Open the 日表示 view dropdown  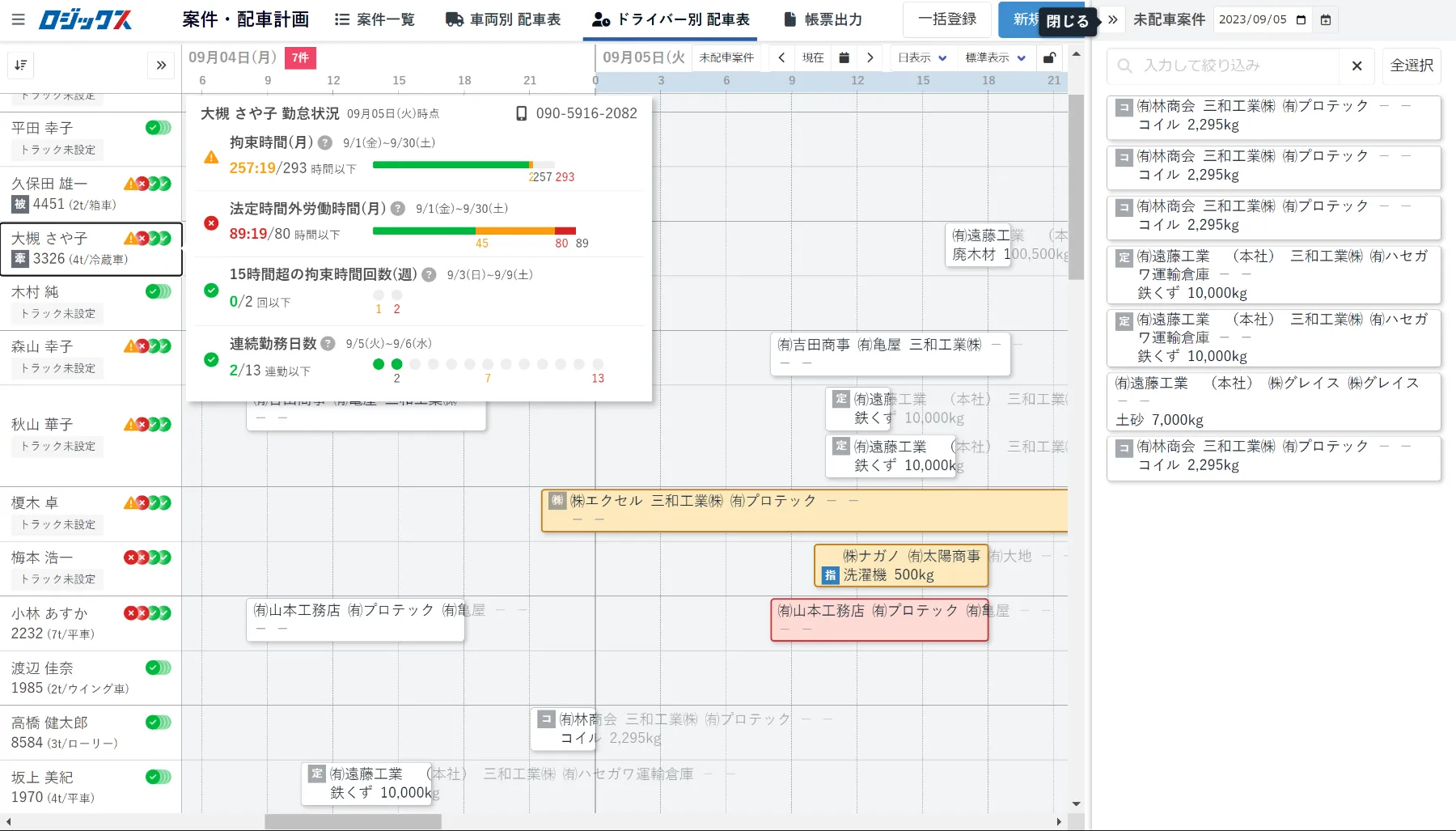tap(921, 57)
